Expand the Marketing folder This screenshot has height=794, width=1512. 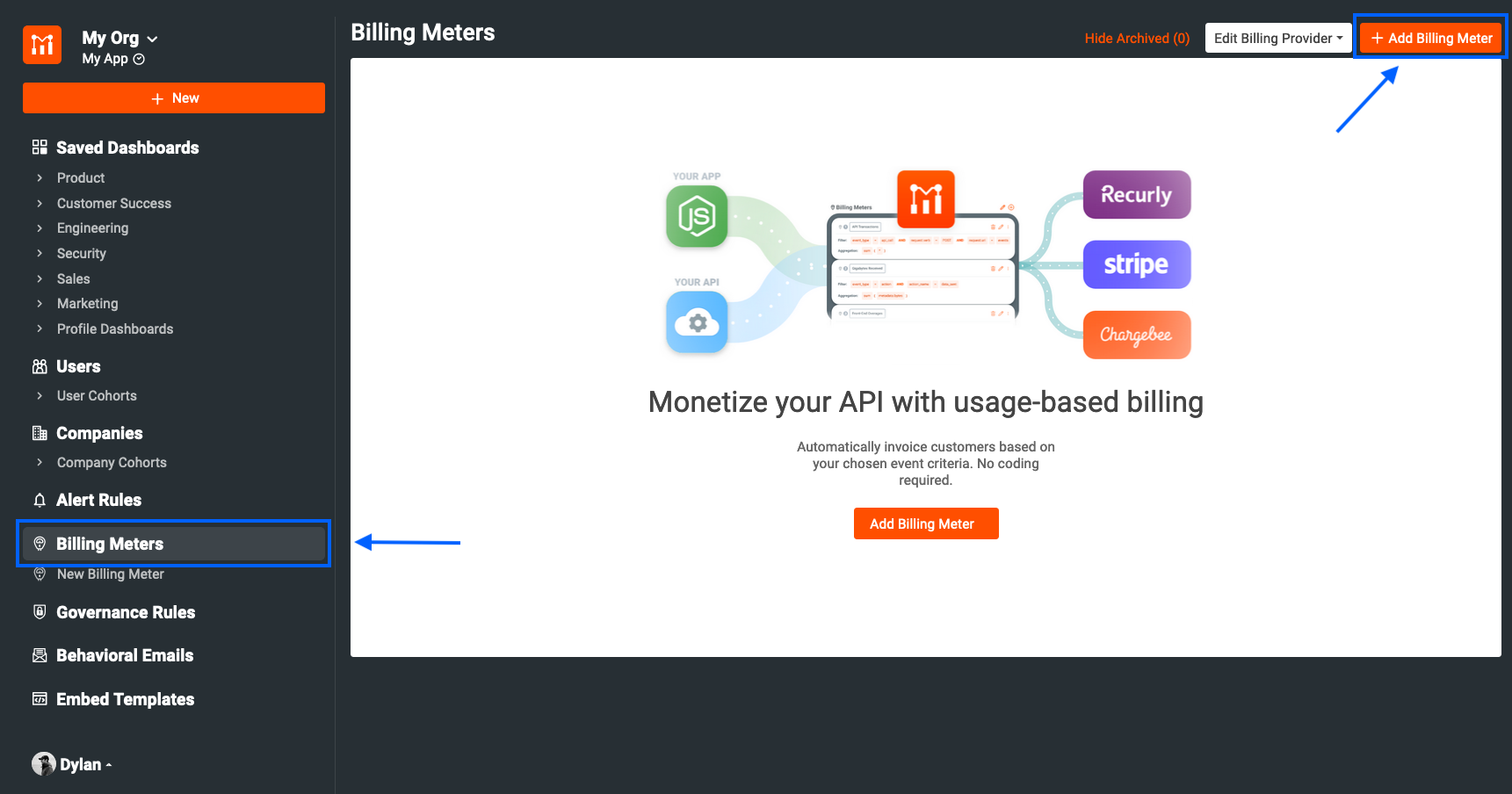coord(40,304)
